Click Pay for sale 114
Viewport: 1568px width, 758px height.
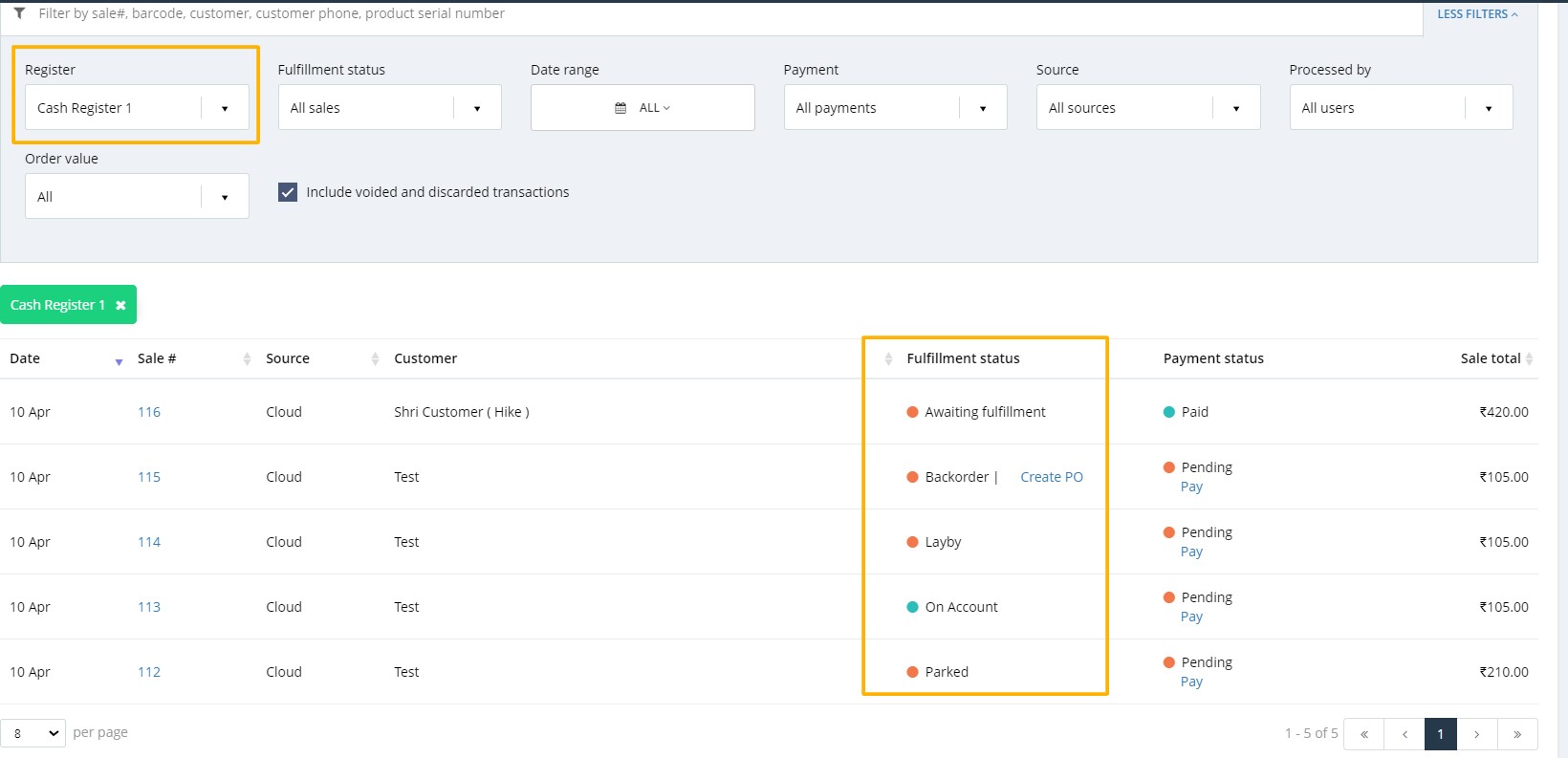pyautogui.click(x=1191, y=552)
